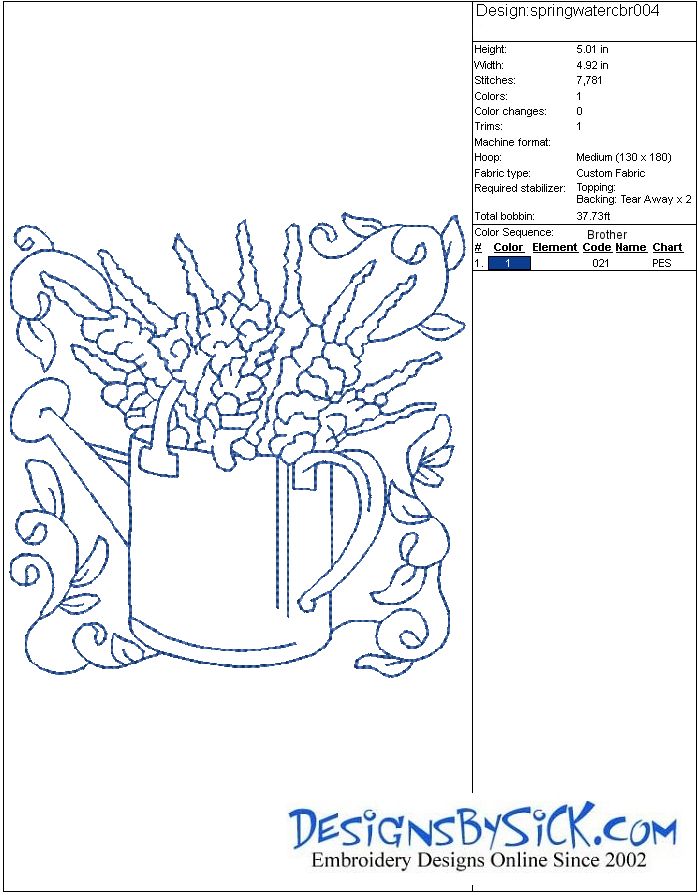Click Embroidery Designs Online Since 2002 tagline
The height and width of the screenshot is (895, 698).
[479, 860]
